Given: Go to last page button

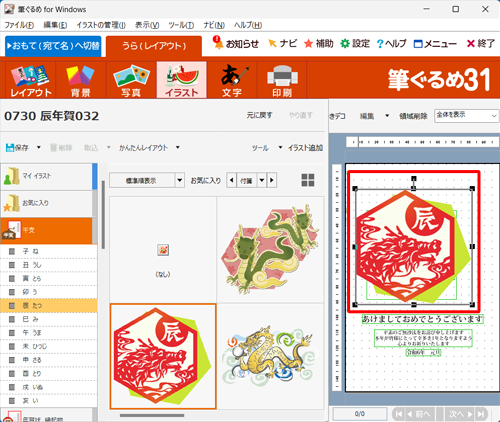Looking at the screenshot, I should [481, 414].
